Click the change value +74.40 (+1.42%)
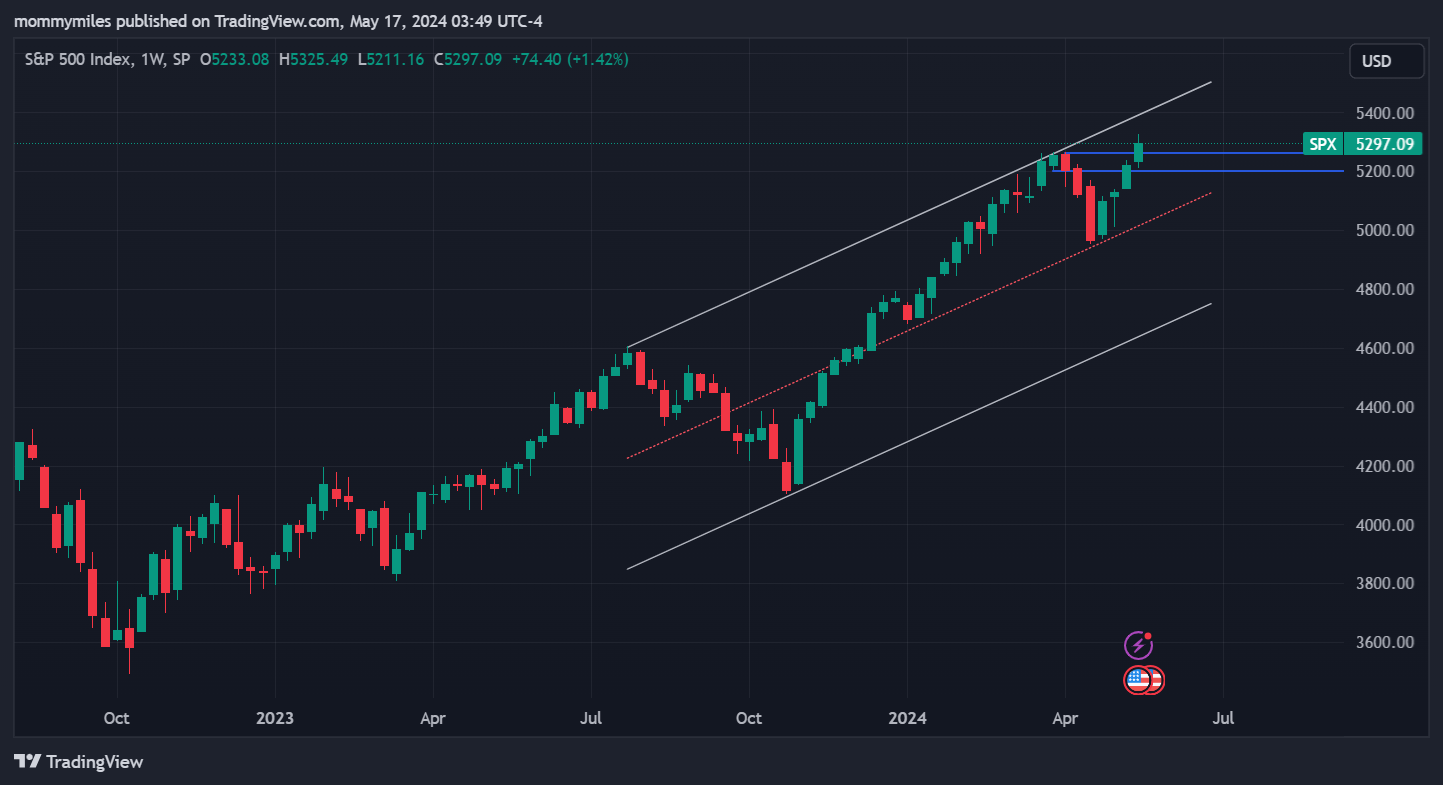 click(x=570, y=59)
